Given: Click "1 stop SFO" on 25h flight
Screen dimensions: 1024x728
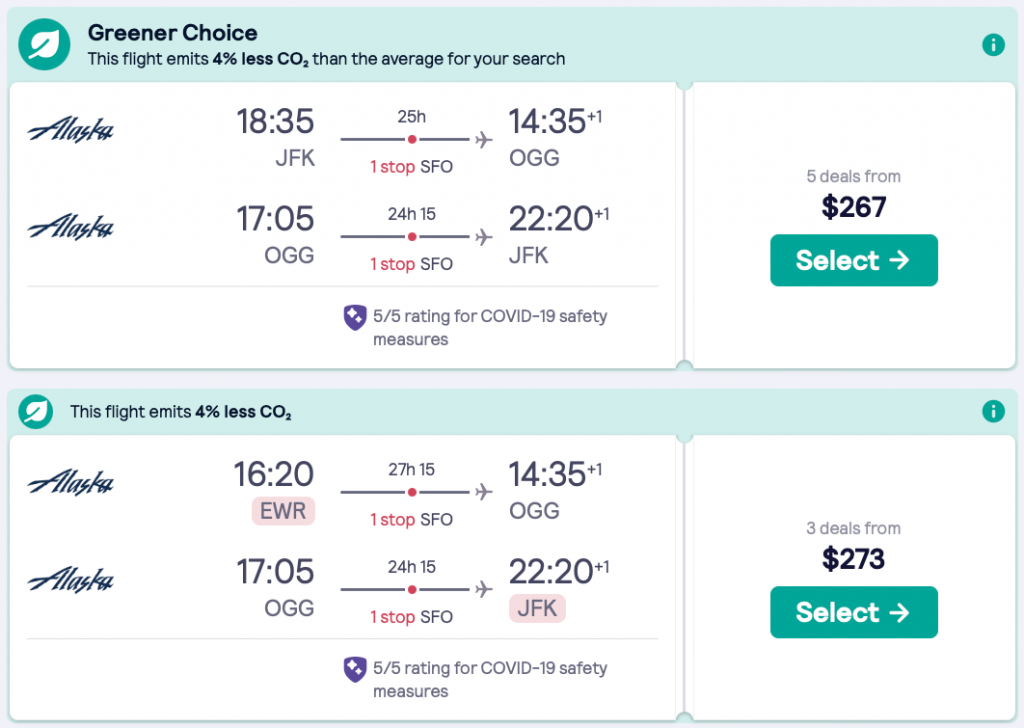Looking at the screenshot, I should pos(411,167).
